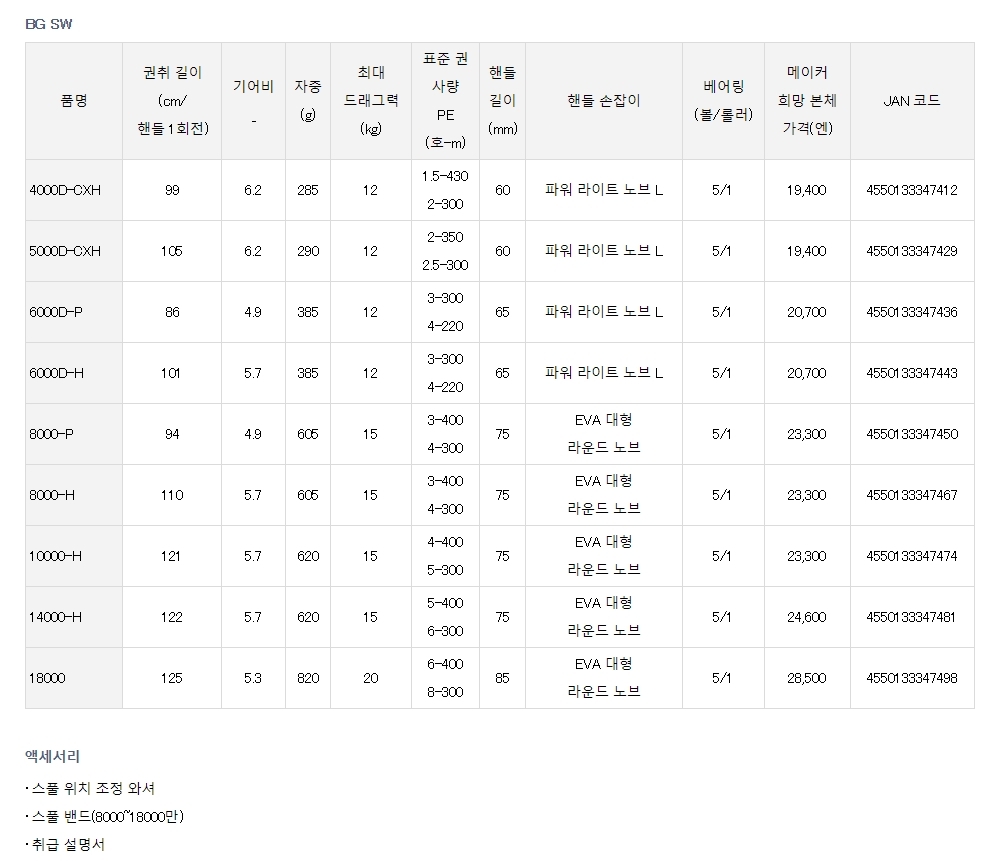Click the JAN 코드 column header
Viewport: 1003px width, 861px height.
[x=911, y=101]
